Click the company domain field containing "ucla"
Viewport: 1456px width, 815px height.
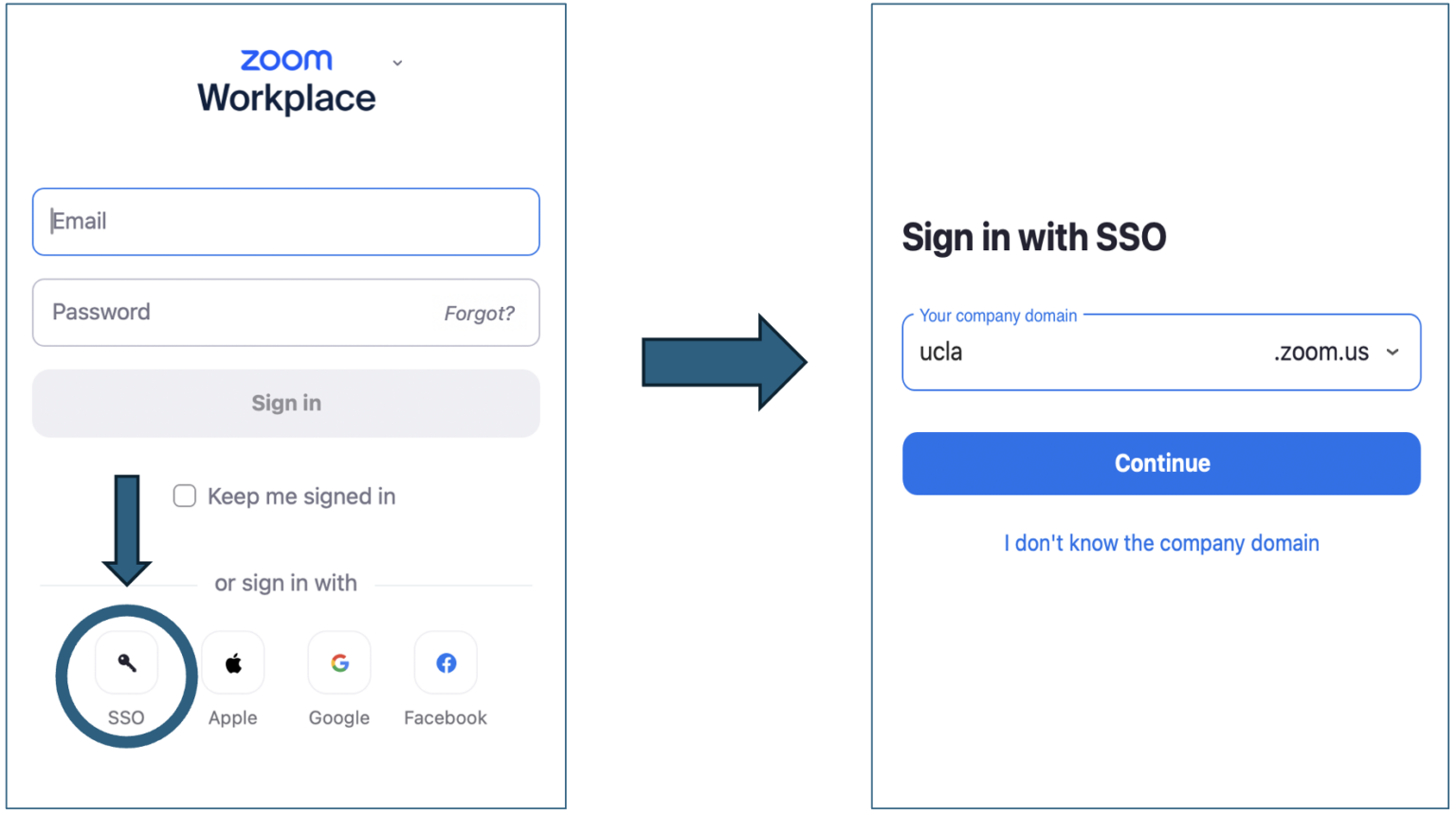1081,353
